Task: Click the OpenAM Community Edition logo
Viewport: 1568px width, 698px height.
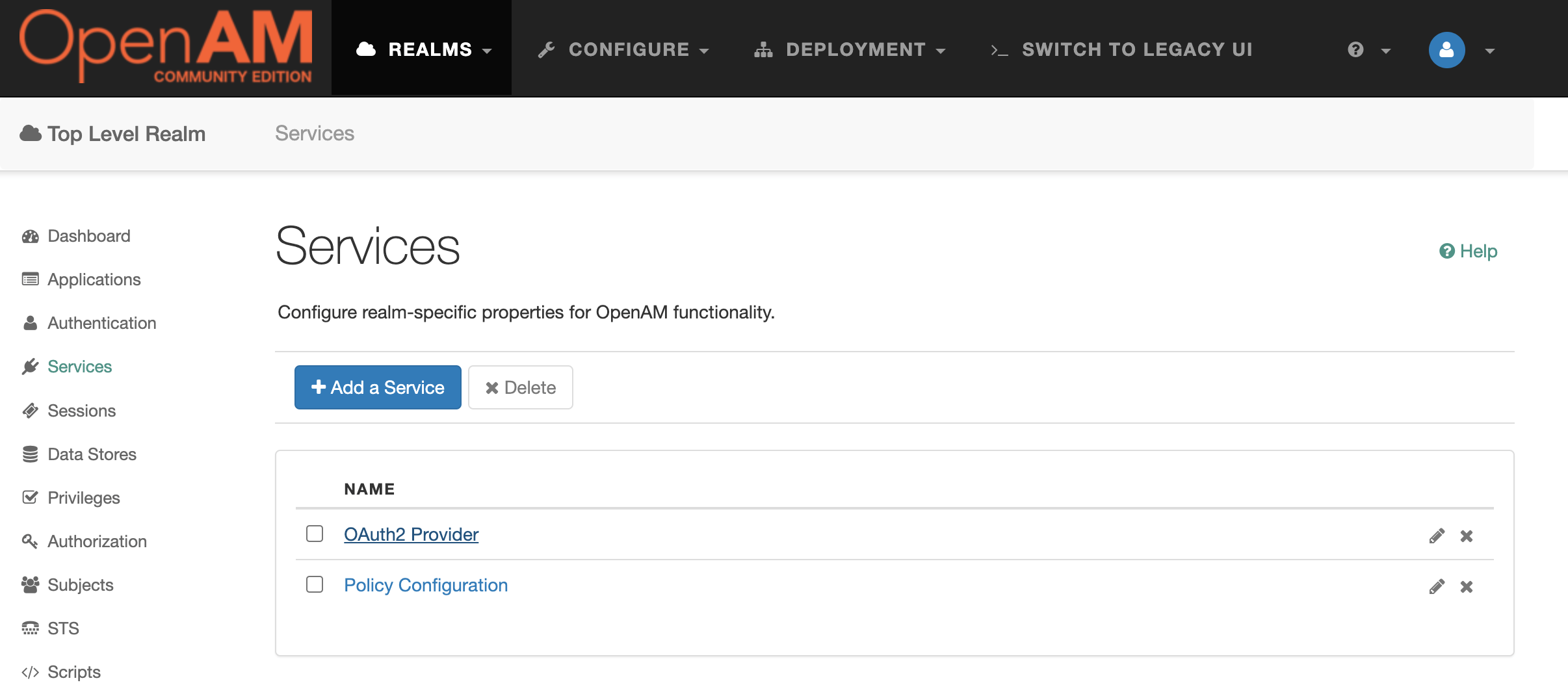Action: tap(164, 45)
